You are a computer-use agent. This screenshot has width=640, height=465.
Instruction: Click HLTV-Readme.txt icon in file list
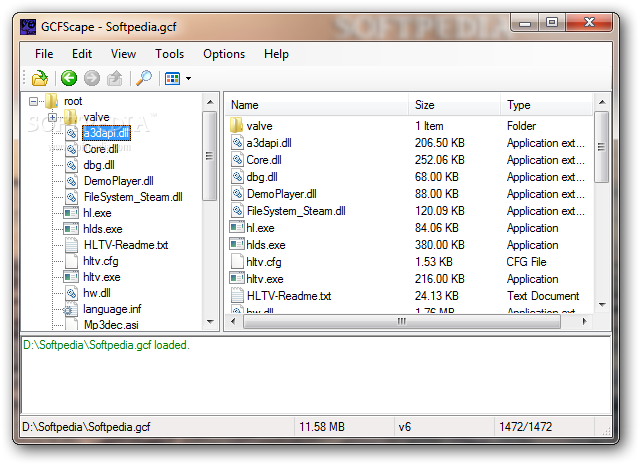(x=237, y=296)
